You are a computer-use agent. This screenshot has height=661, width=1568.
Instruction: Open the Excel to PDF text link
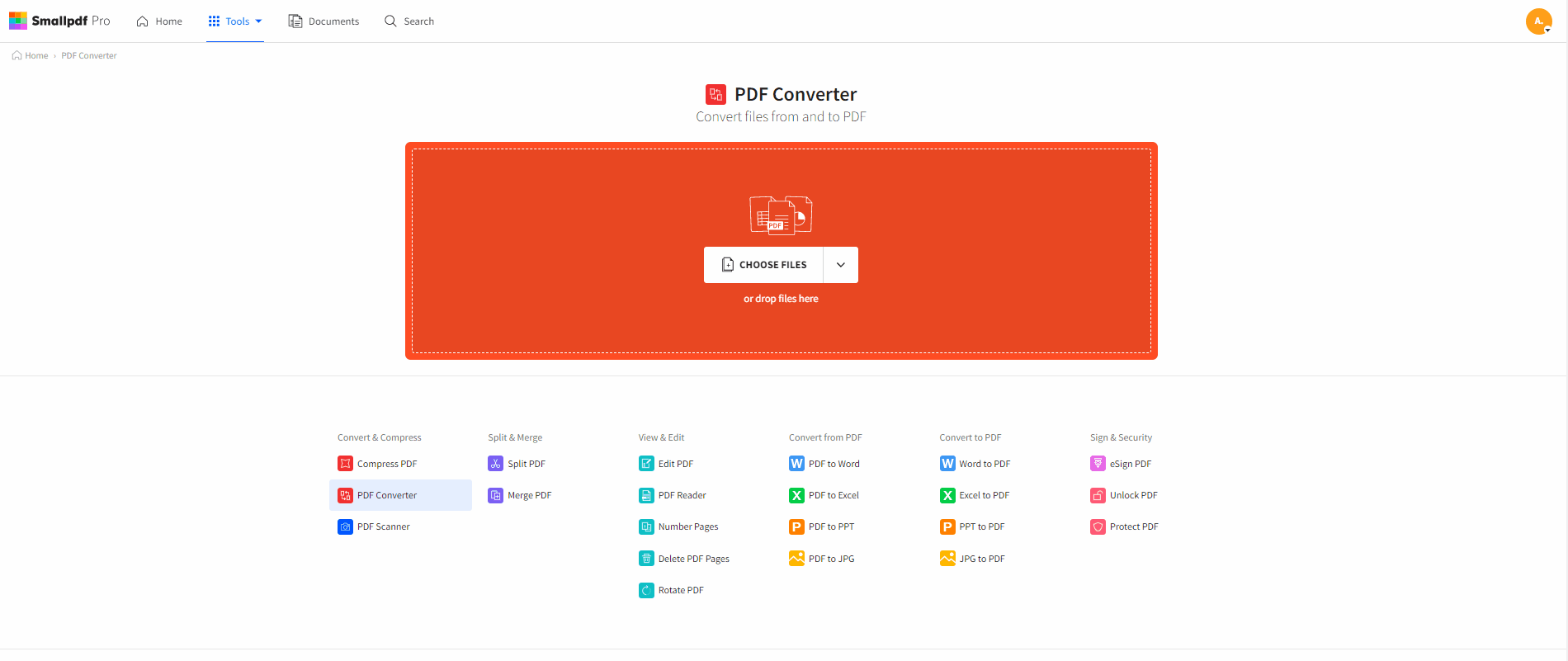coord(985,495)
